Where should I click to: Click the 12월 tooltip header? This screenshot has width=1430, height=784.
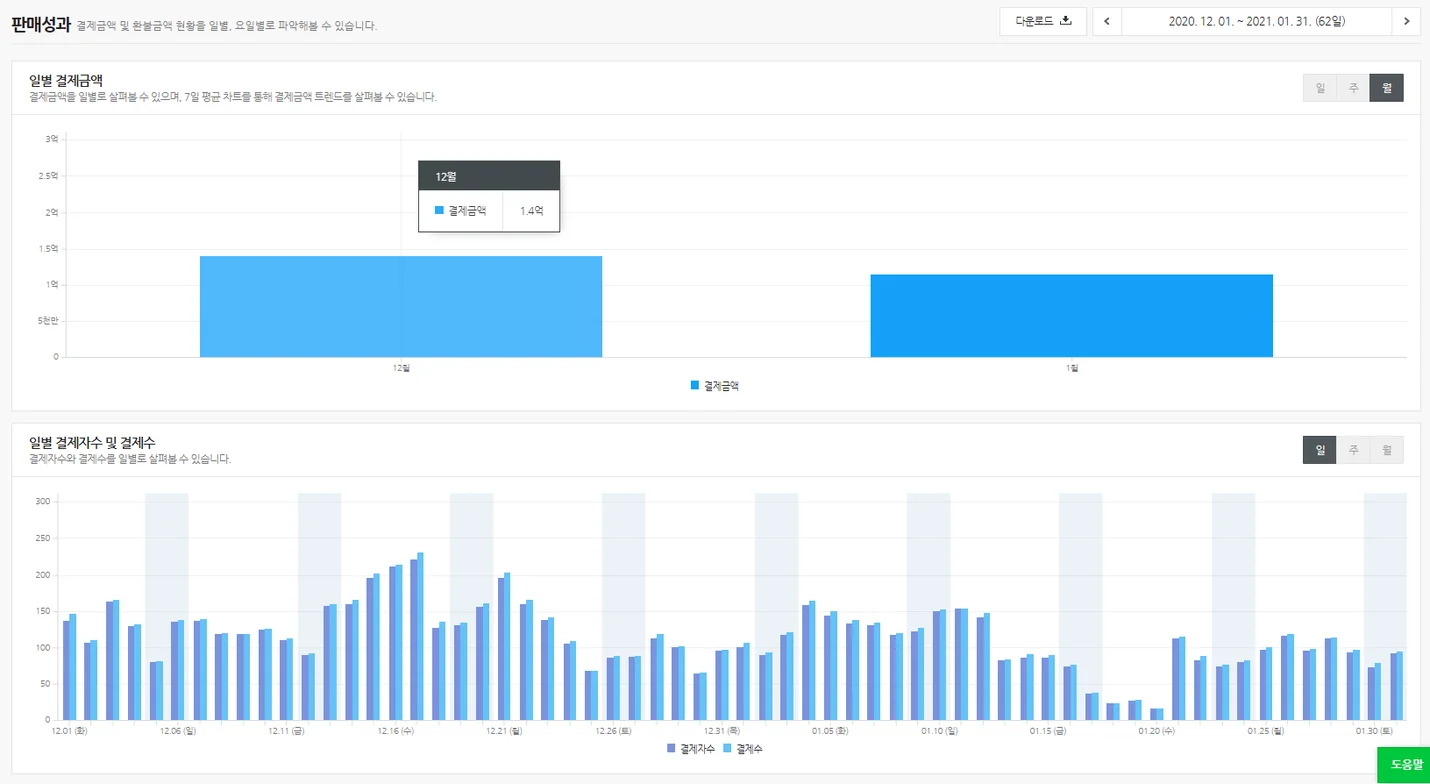(x=489, y=175)
